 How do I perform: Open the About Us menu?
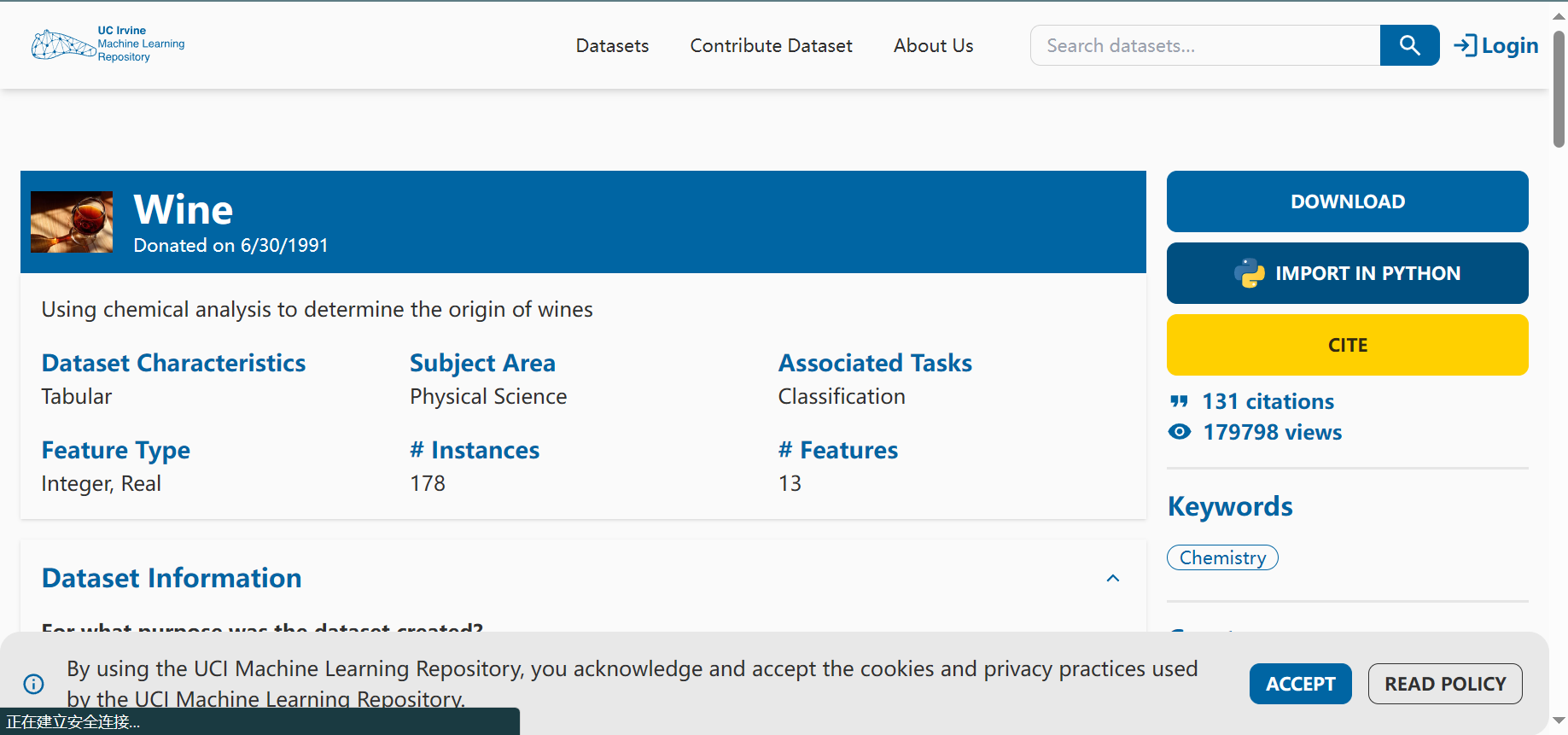tap(933, 46)
